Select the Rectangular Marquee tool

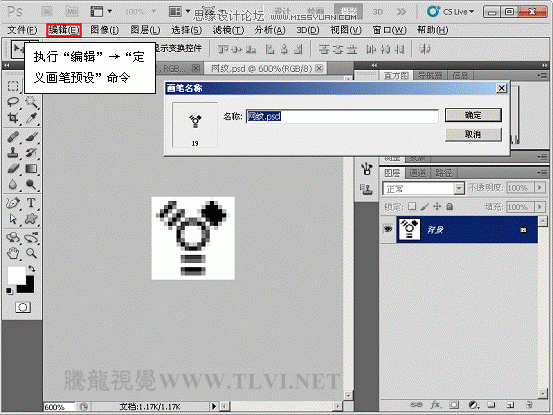tap(13, 86)
